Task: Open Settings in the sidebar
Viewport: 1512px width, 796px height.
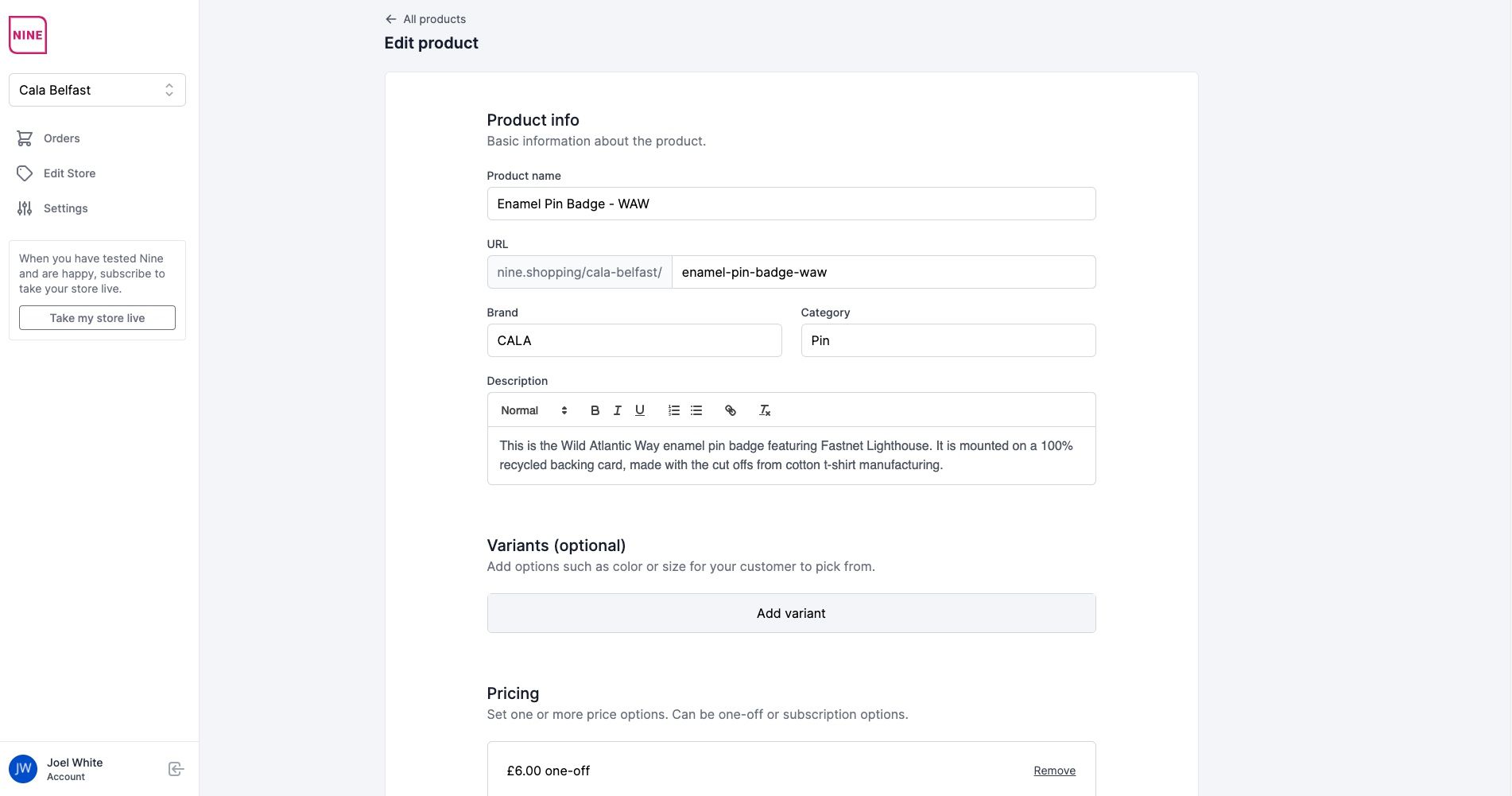Action: pyautogui.click(x=65, y=208)
